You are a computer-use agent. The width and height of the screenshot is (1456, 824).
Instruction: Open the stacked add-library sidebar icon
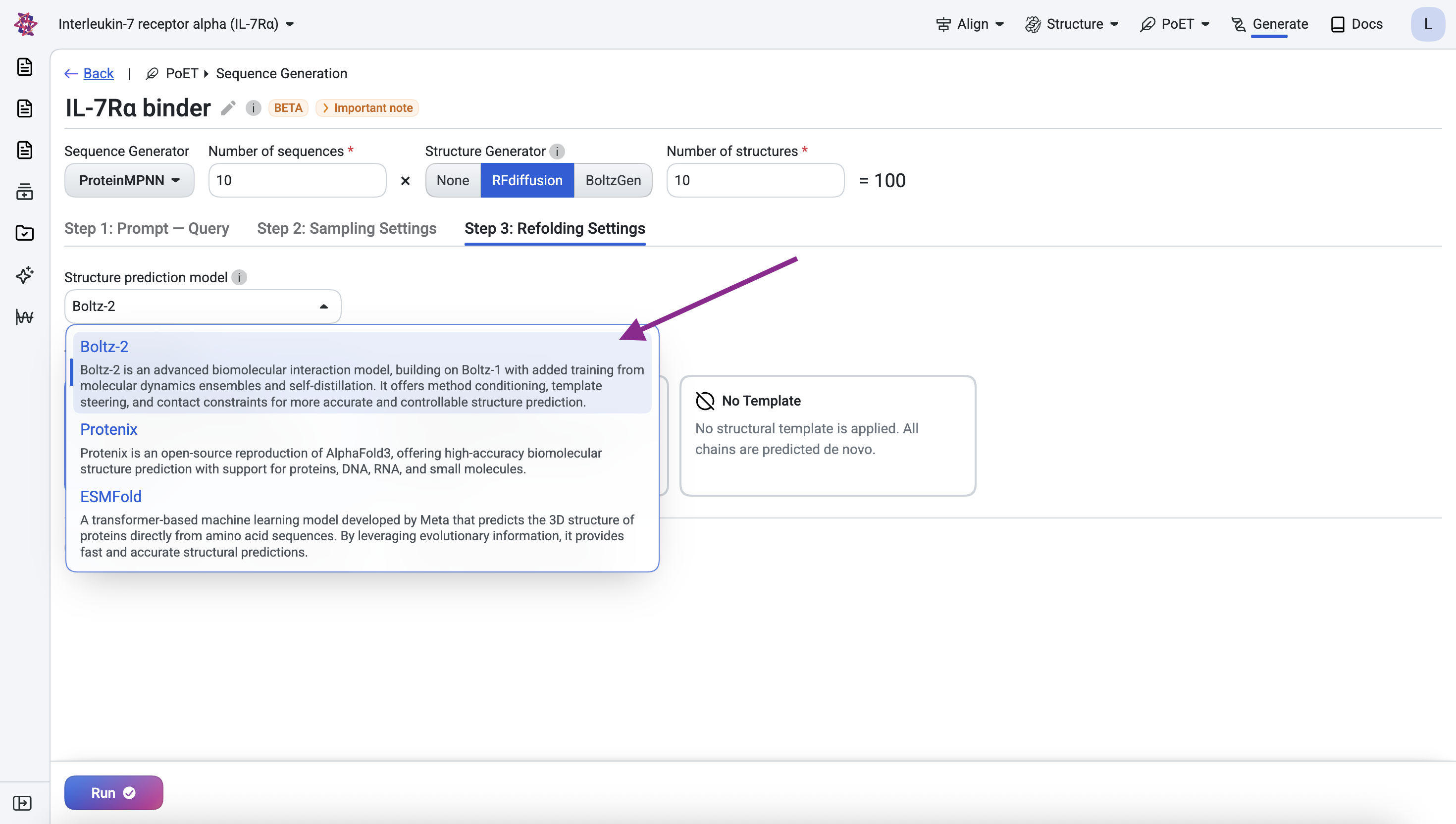point(24,192)
